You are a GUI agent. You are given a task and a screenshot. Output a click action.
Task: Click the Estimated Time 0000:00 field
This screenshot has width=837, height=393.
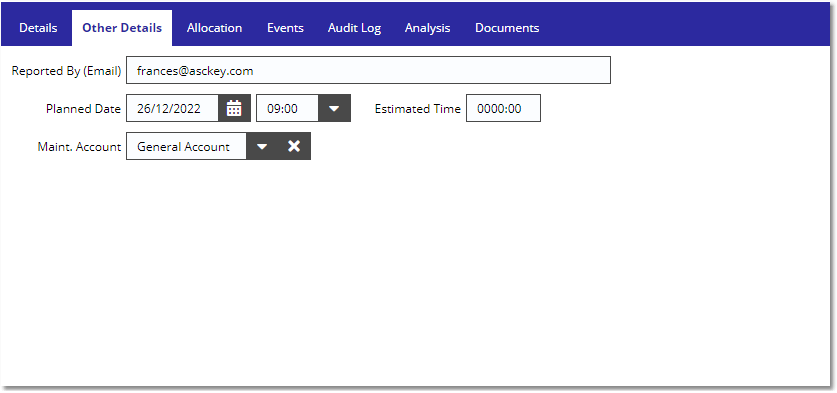(503, 108)
